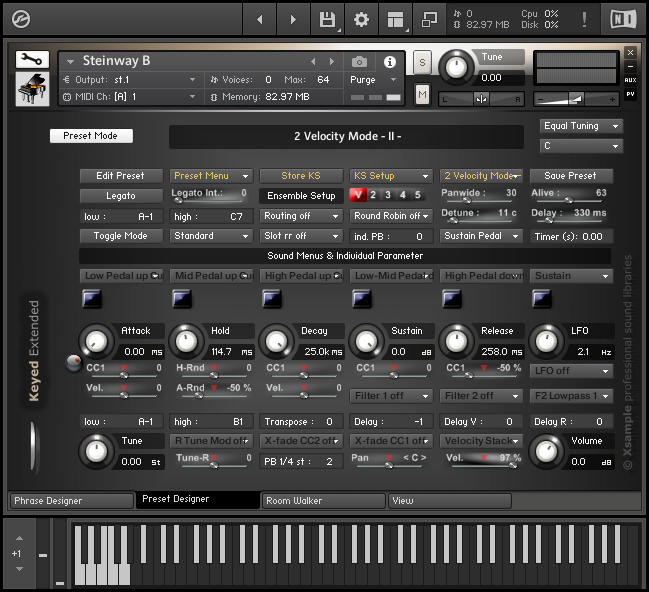
Task: Open the Sustain Pedal dropdown
Action: pos(481,236)
